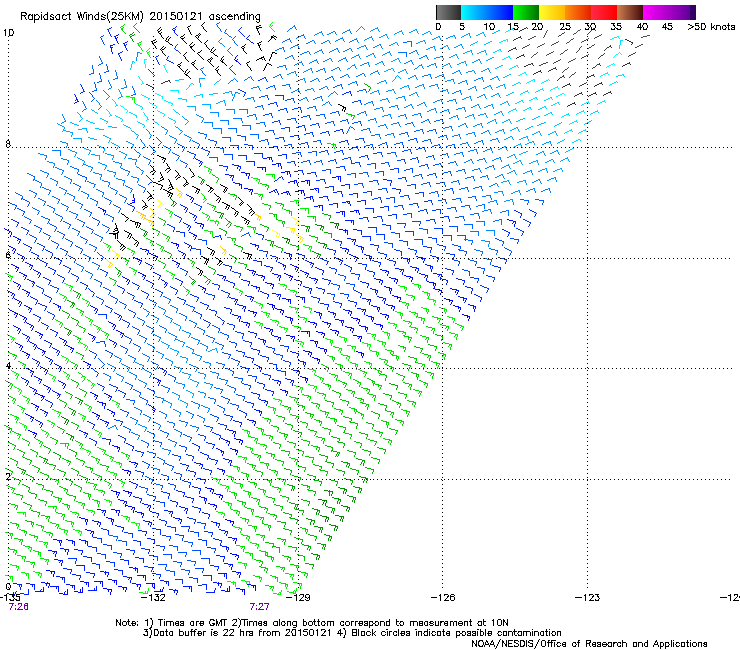740x650 pixels.
Task: Click the legend scale label '45'
Action: tap(667, 27)
